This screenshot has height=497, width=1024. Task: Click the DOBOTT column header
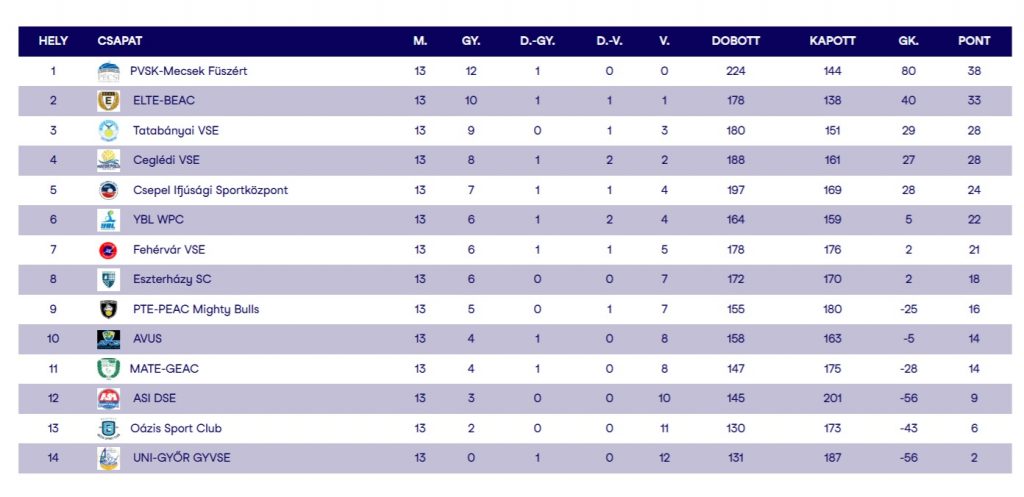[736, 41]
